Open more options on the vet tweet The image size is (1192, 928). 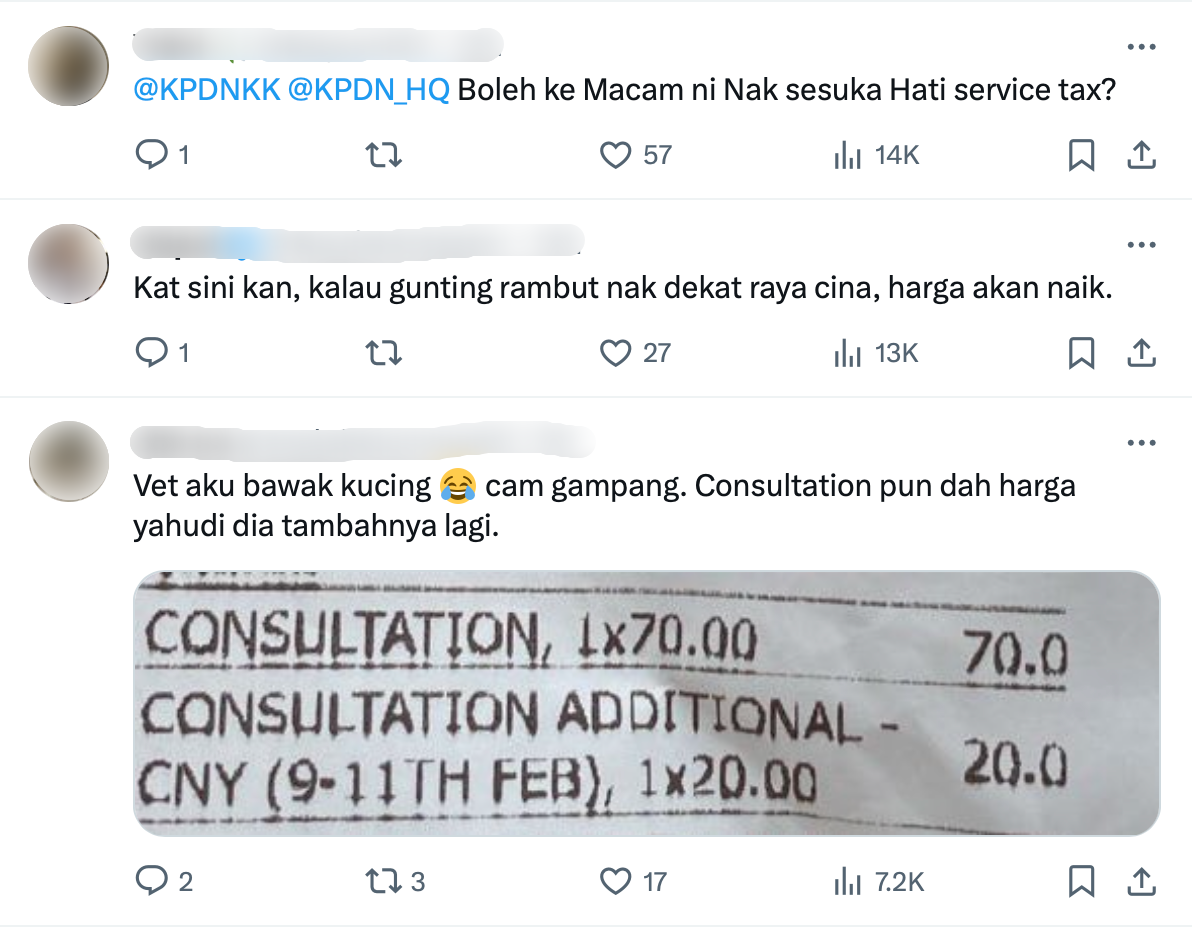pyautogui.click(x=1141, y=442)
